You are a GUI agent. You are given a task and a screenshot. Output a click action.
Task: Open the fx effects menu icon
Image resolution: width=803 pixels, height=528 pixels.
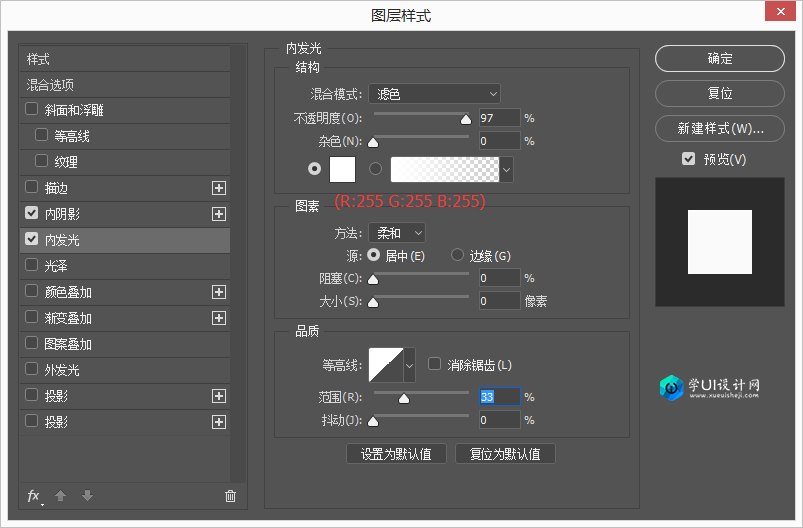[x=34, y=496]
